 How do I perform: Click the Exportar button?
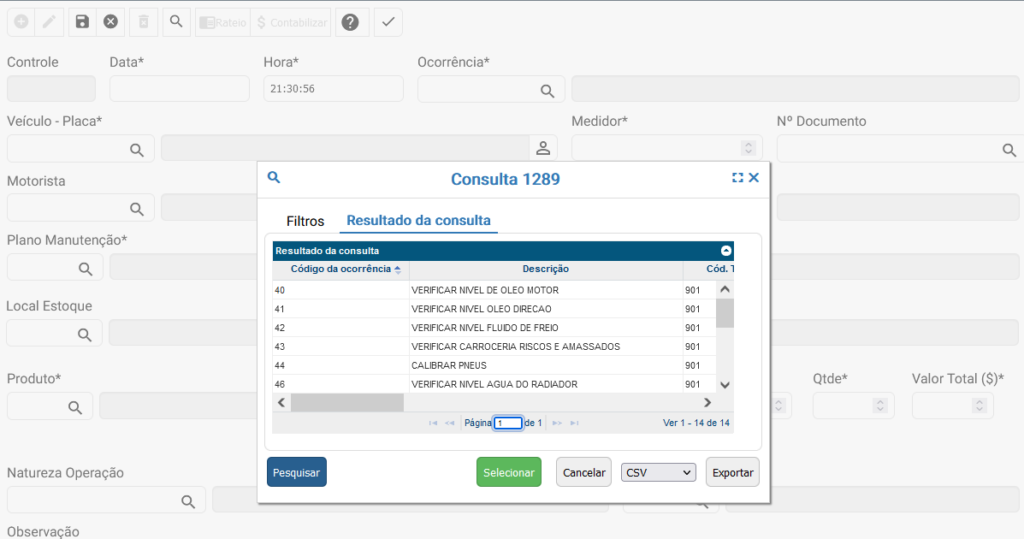click(x=732, y=472)
